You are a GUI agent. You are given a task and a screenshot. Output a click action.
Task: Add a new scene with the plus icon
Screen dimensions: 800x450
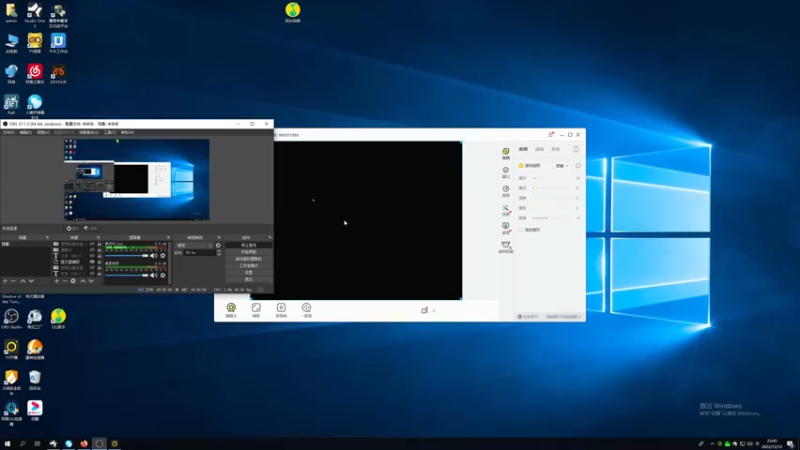click(5, 281)
